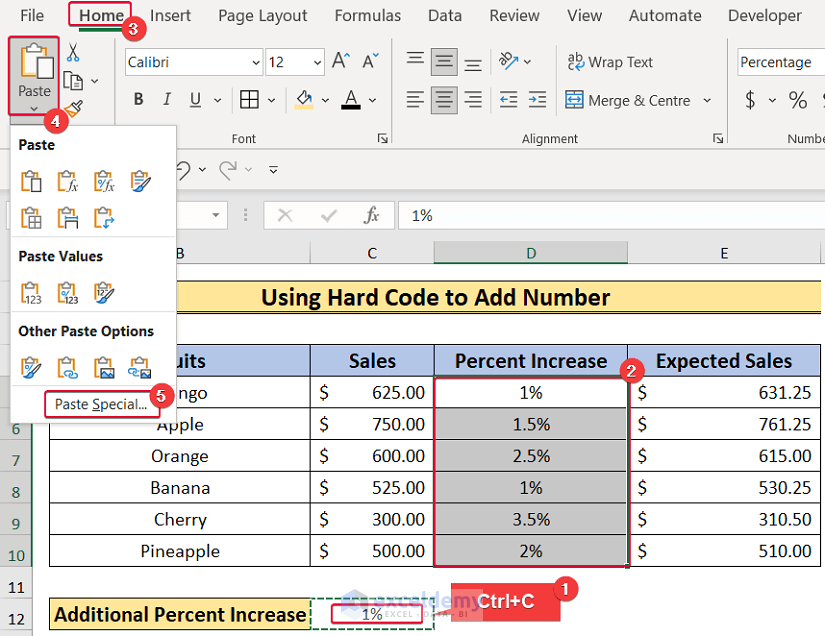
Task: Click the Undo arrow
Action: 183,170
